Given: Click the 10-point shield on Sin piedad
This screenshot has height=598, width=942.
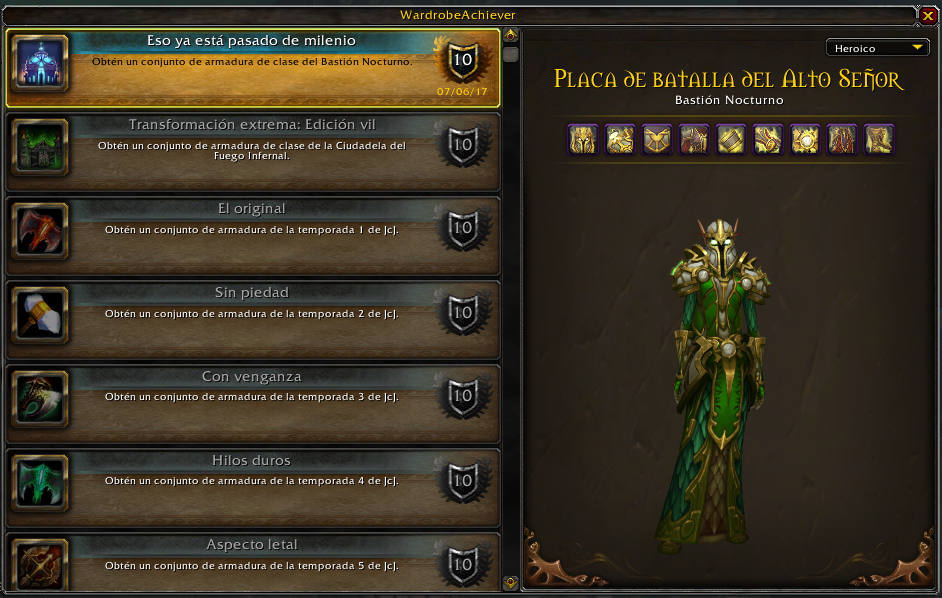Looking at the screenshot, I should tap(463, 313).
